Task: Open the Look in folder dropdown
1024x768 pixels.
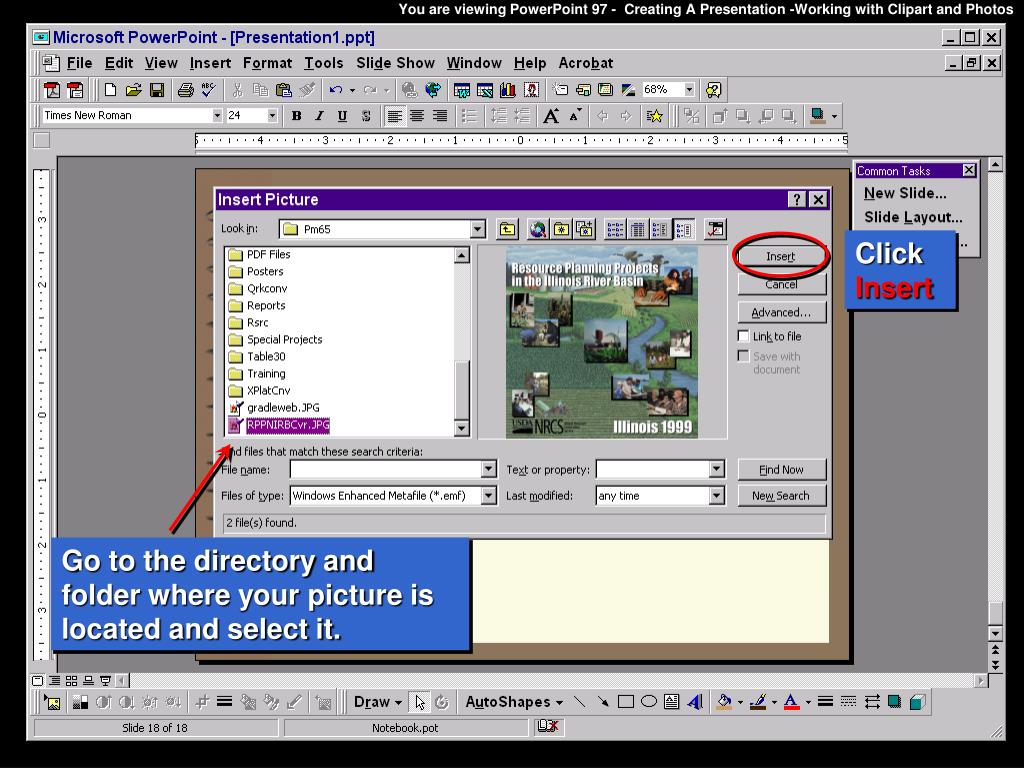Action: coord(478,229)
